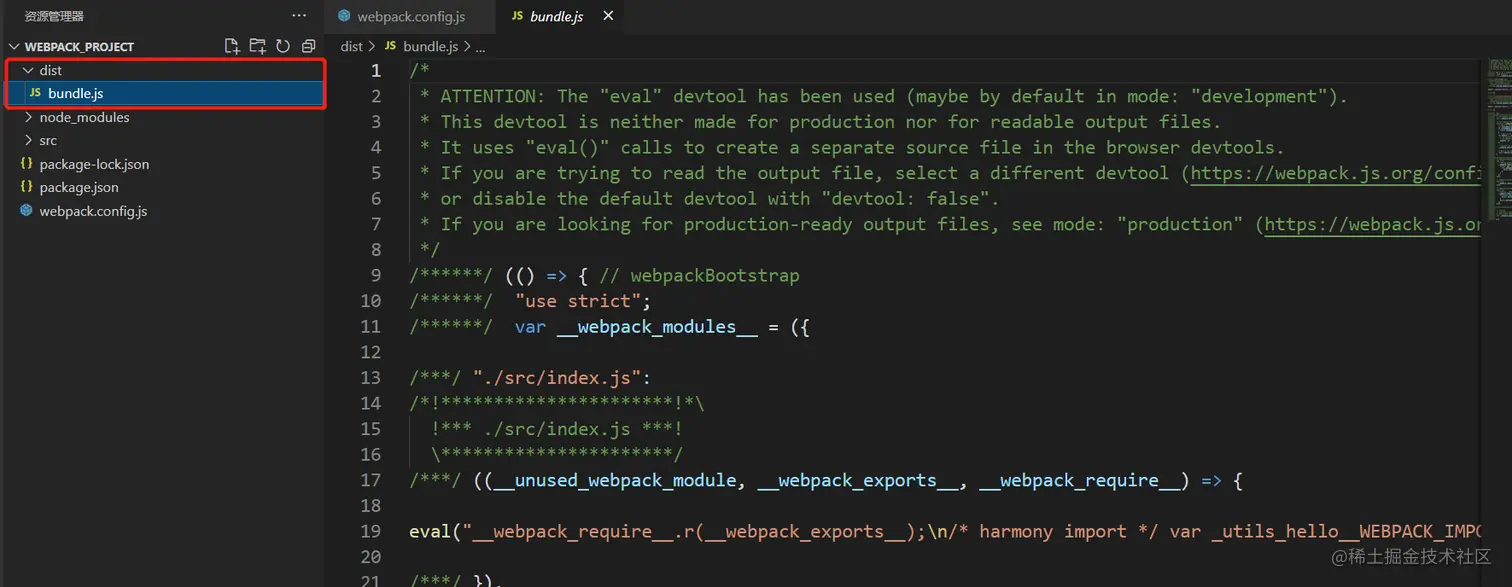
Task: Click the webpack icon on webpack.config.js tab
Action: coord(344,16)
